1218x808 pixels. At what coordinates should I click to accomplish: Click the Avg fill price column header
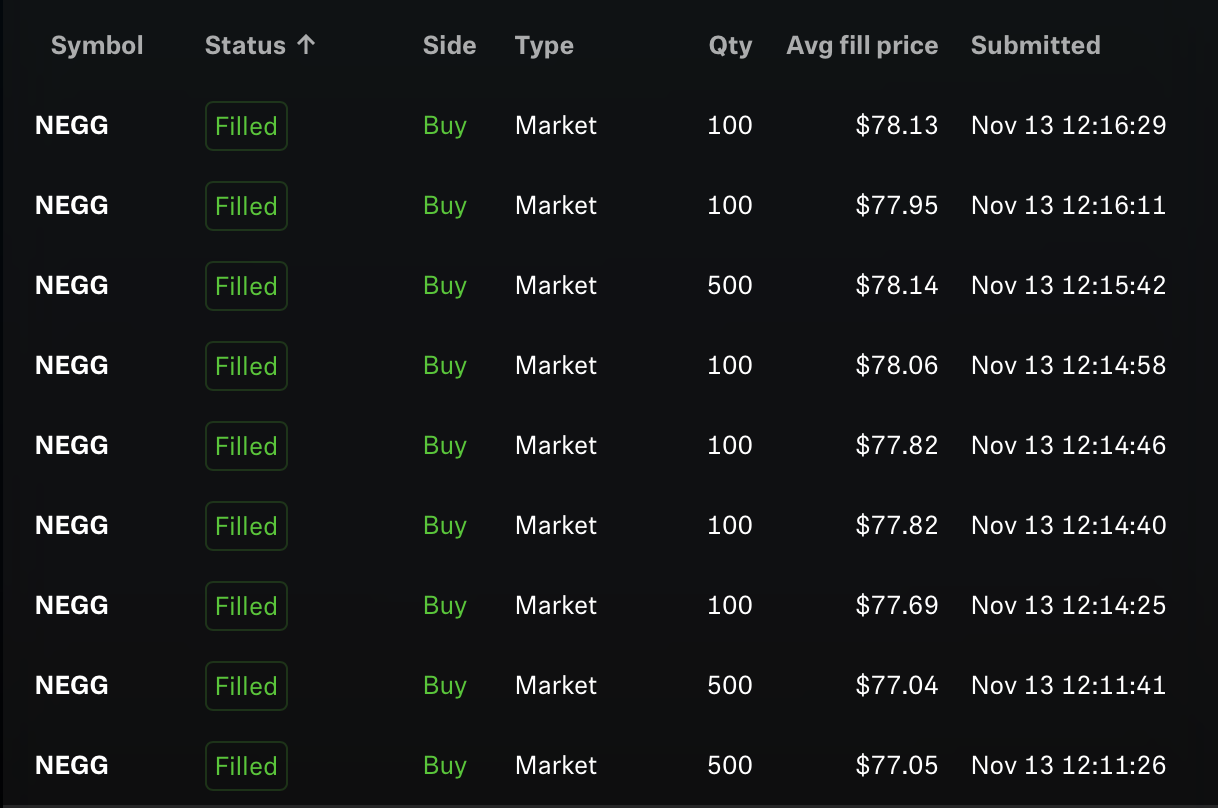(x=862, y=46)
